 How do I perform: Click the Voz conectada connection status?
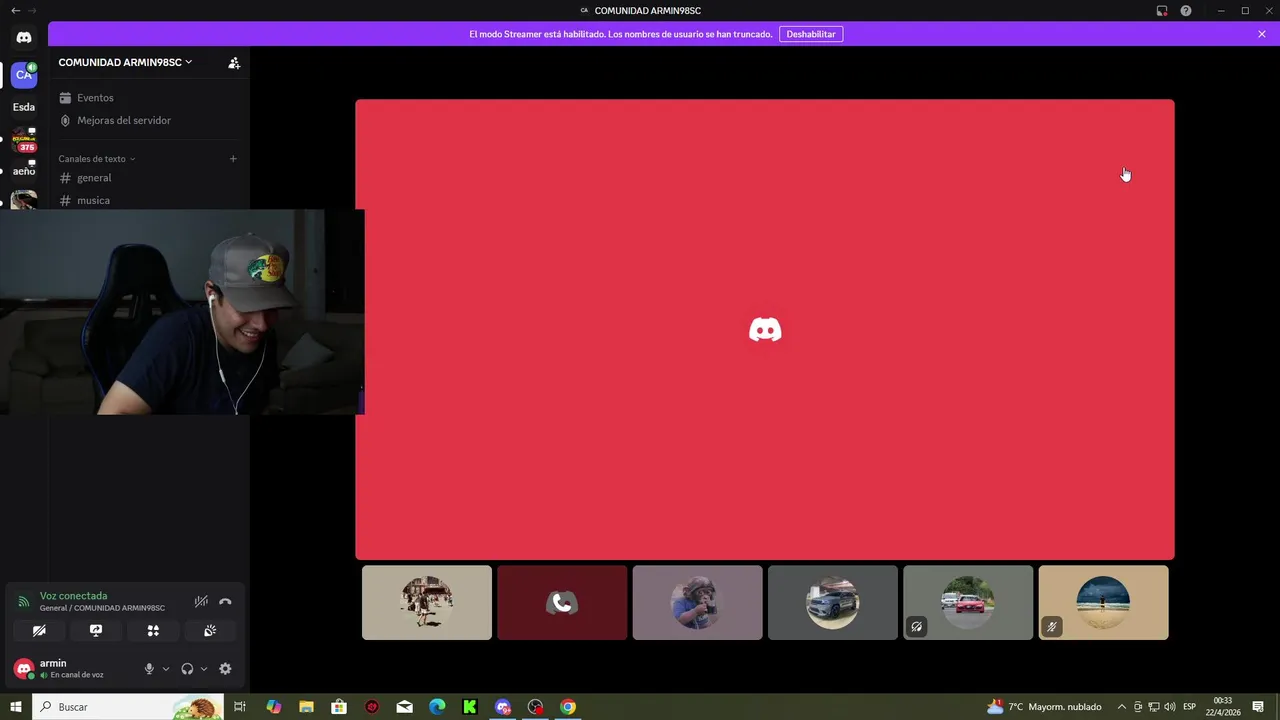coord(74,596)
